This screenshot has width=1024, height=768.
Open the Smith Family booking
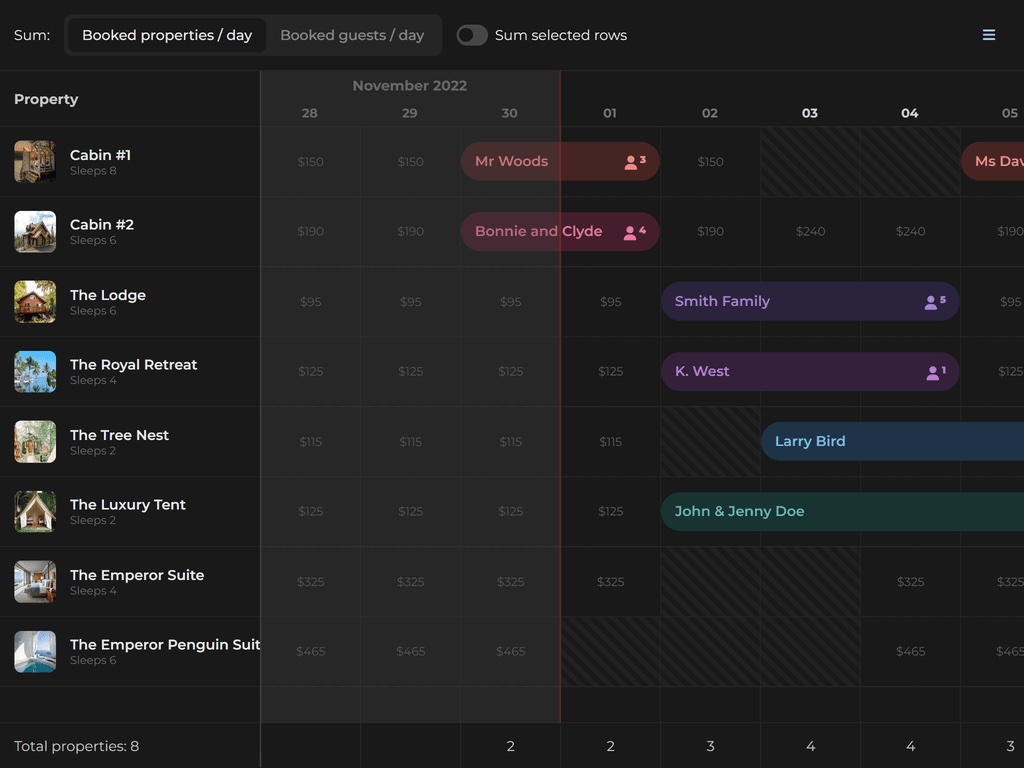810,301
